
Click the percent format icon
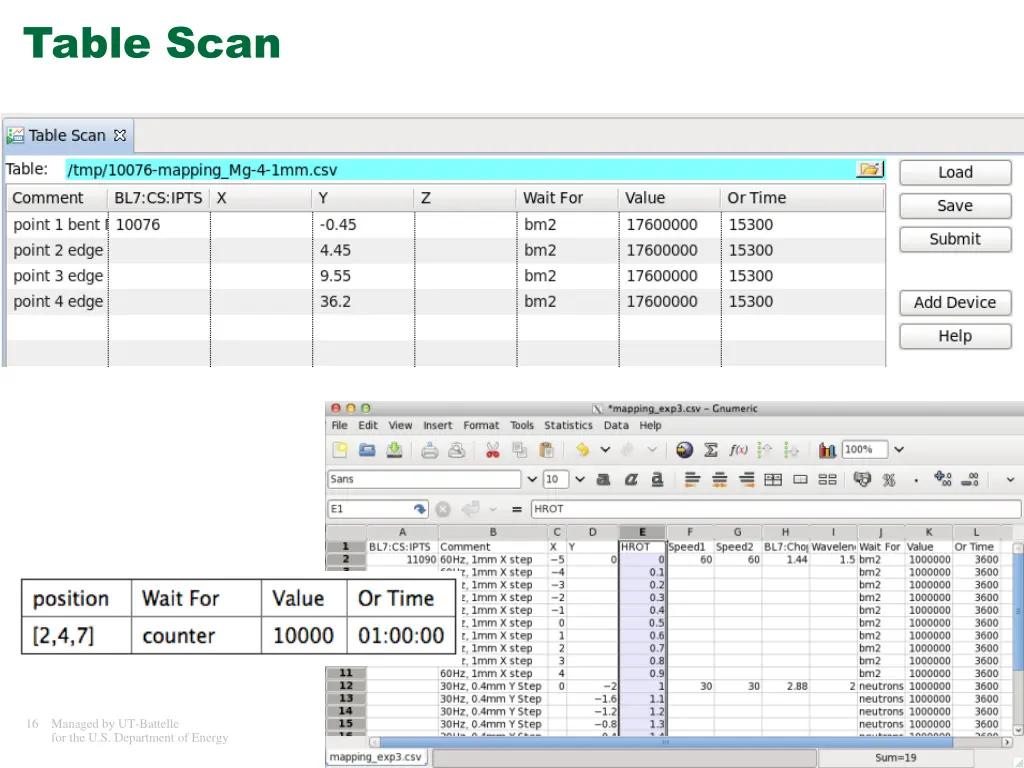tap(889, 480)
